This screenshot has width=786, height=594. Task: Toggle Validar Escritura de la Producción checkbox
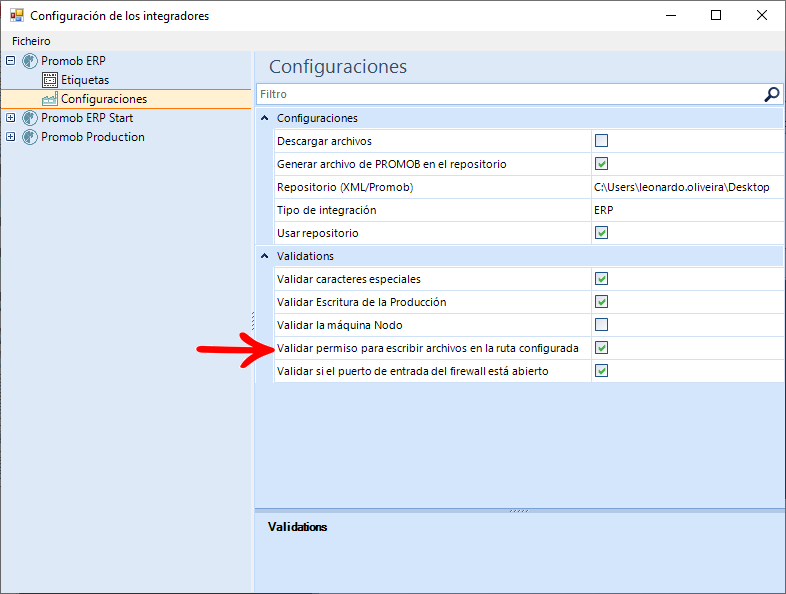click(x=602, y=302)
